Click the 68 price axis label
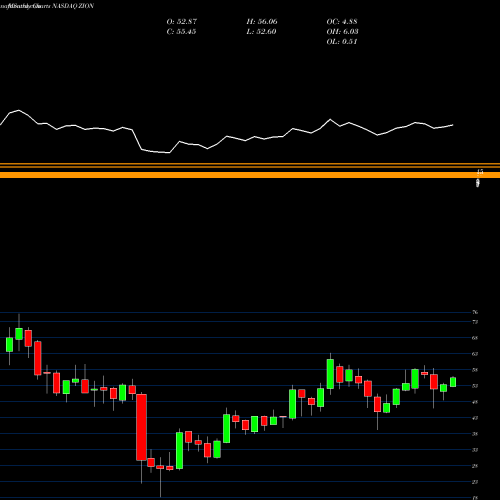 tap(475, 338)
